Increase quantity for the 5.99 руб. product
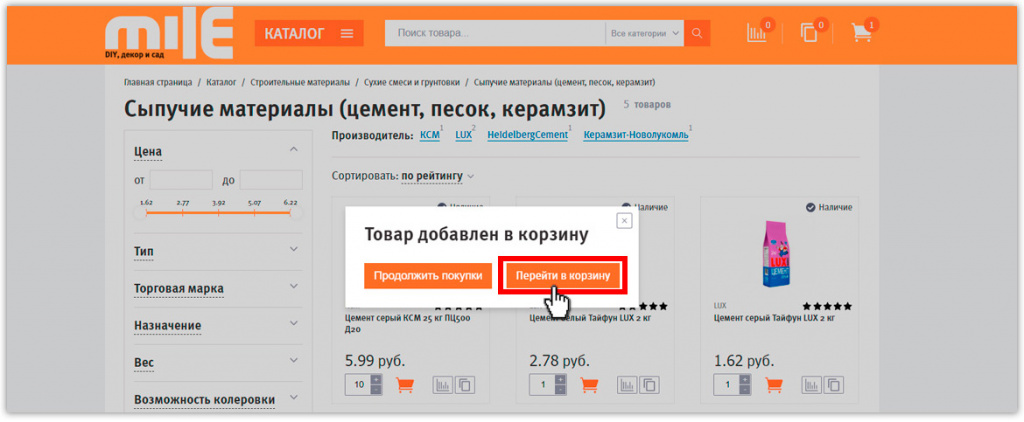This screenshot has width=1024, height=422. click(376, 380)
